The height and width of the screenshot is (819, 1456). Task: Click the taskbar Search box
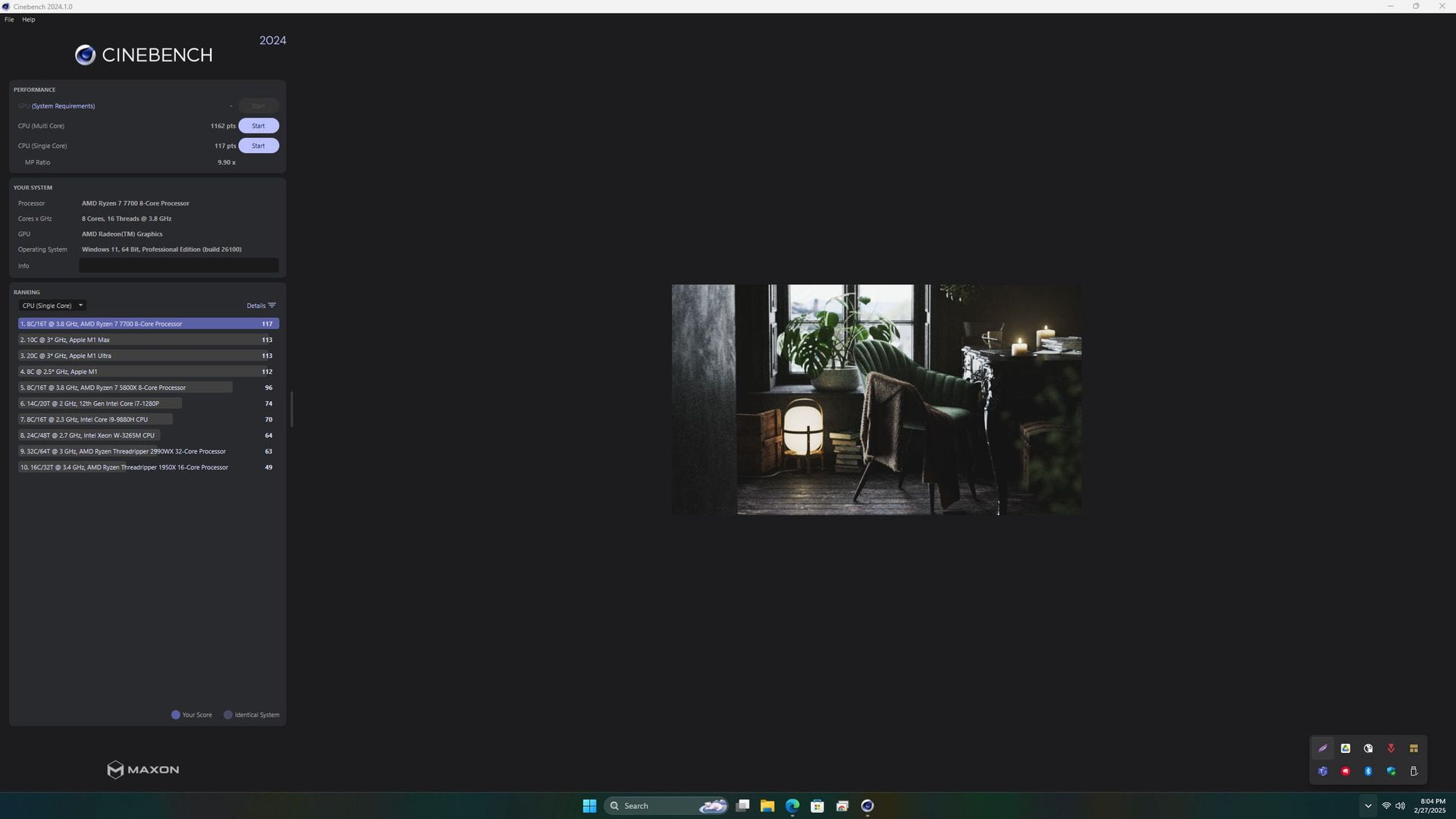pos(667,806)
